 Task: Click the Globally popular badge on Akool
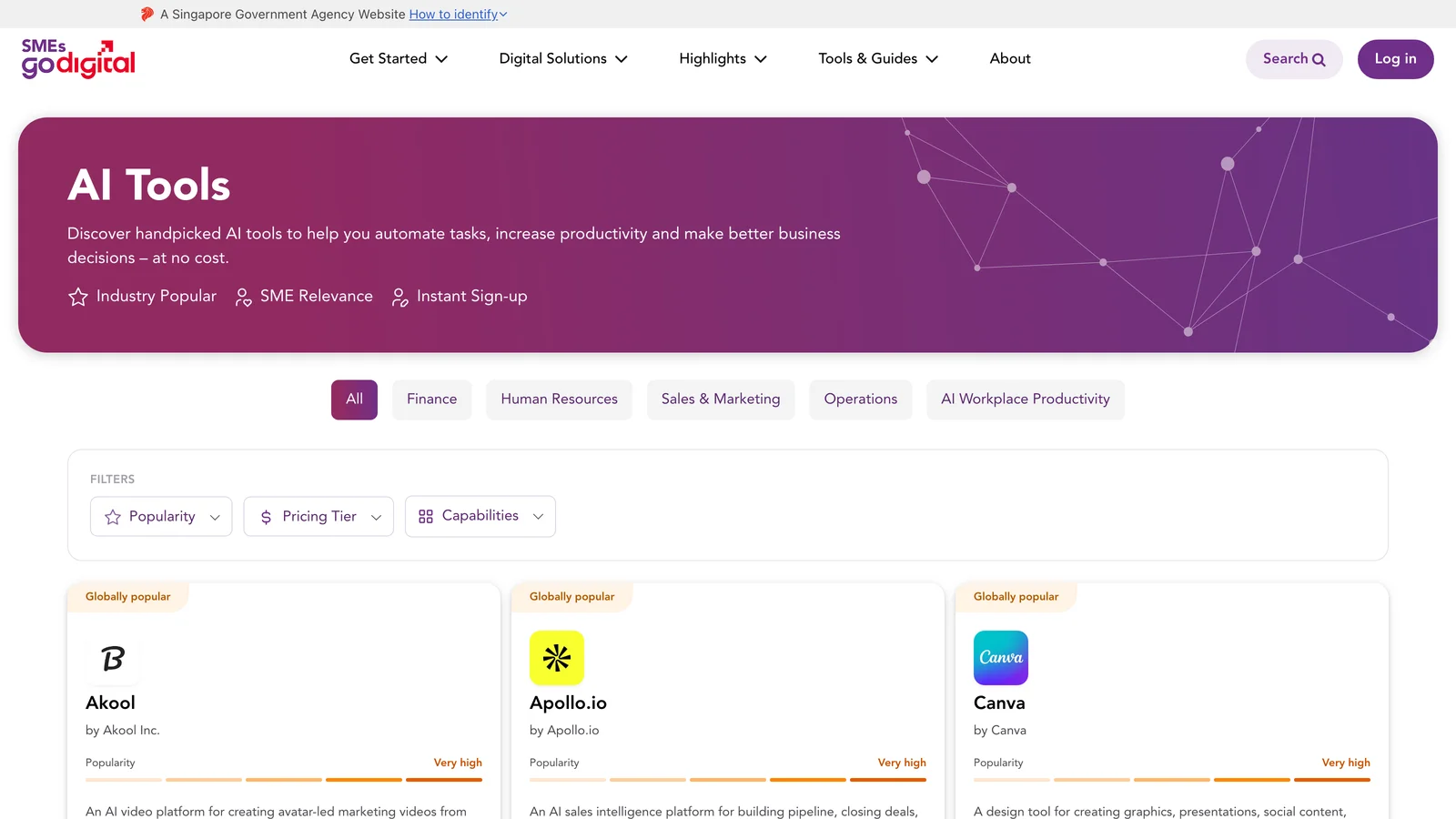point(128,597)
